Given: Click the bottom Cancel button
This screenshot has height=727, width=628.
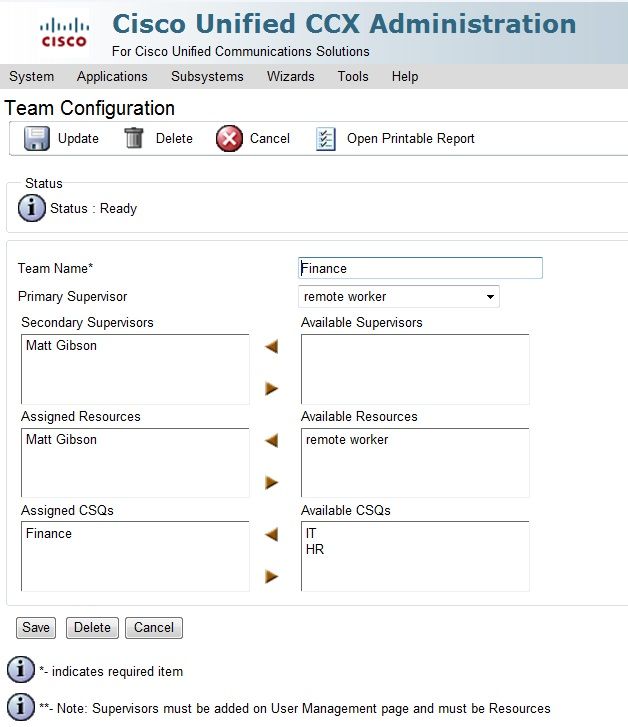Looking at the screenshot, I should pos(154,628).
